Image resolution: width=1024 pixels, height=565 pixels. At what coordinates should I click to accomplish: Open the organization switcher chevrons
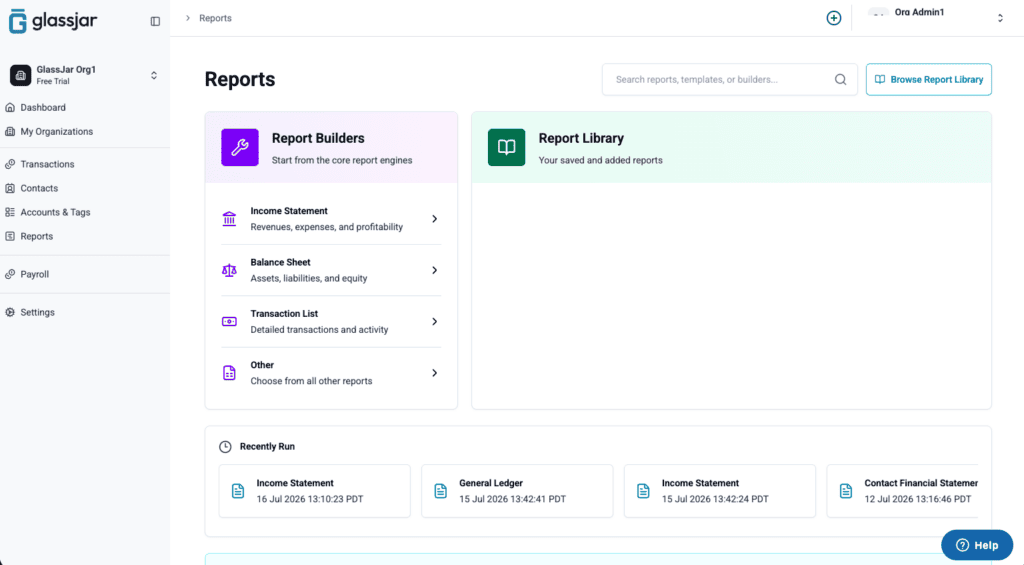pos(153,75)
